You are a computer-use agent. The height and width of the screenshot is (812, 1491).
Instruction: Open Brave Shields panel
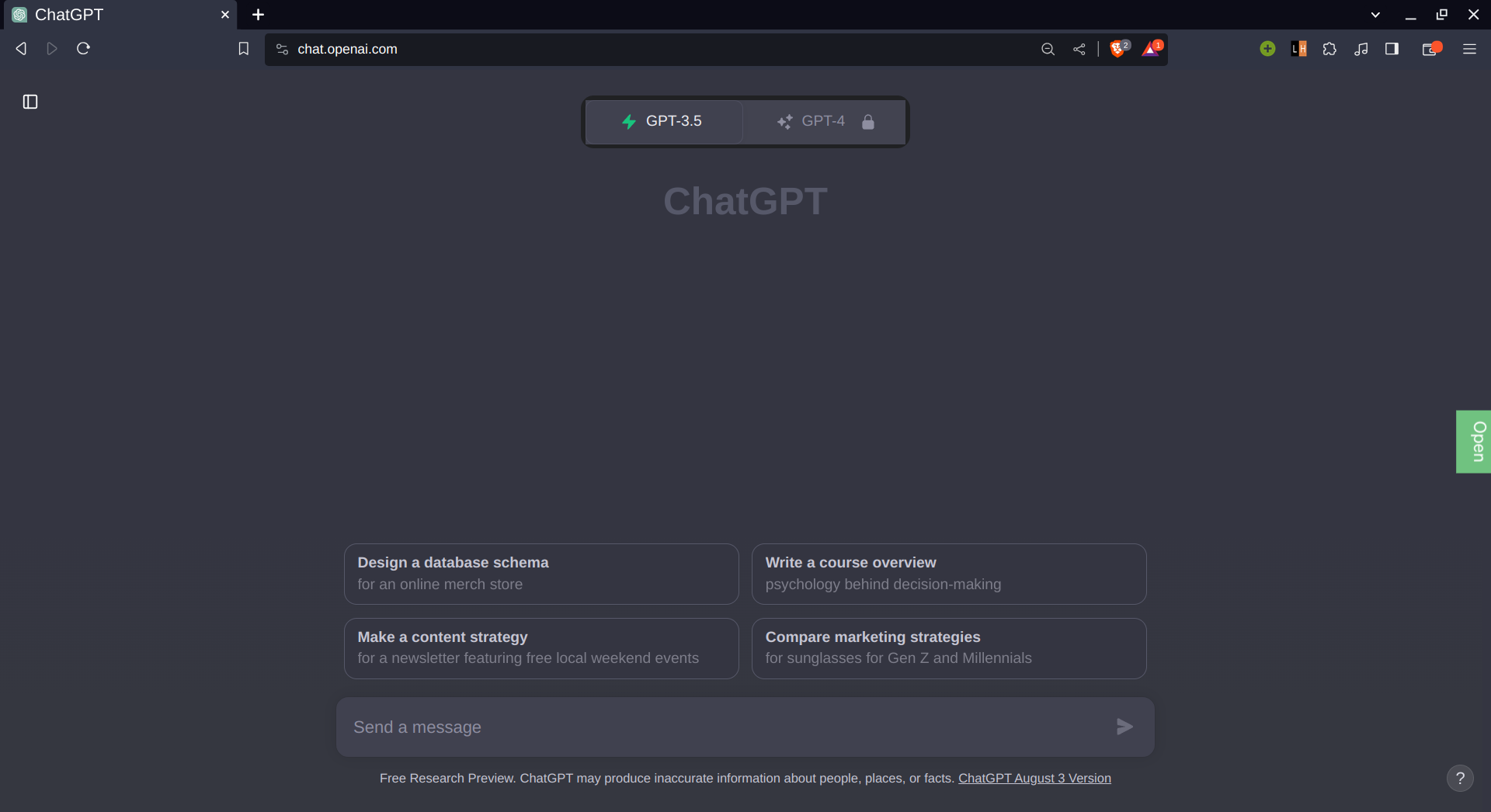1119,49
